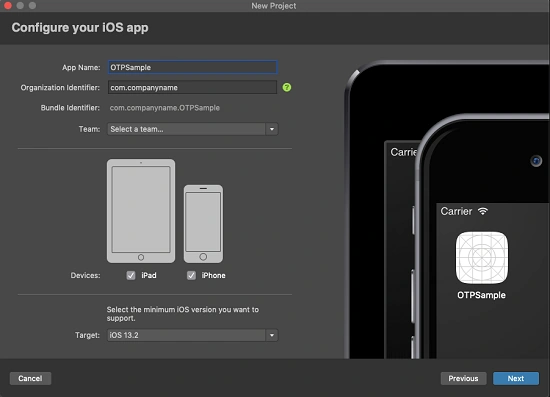Toggle the iPhone device checkbox
This screenshot has width=550, height=397.
coord(191,275)
